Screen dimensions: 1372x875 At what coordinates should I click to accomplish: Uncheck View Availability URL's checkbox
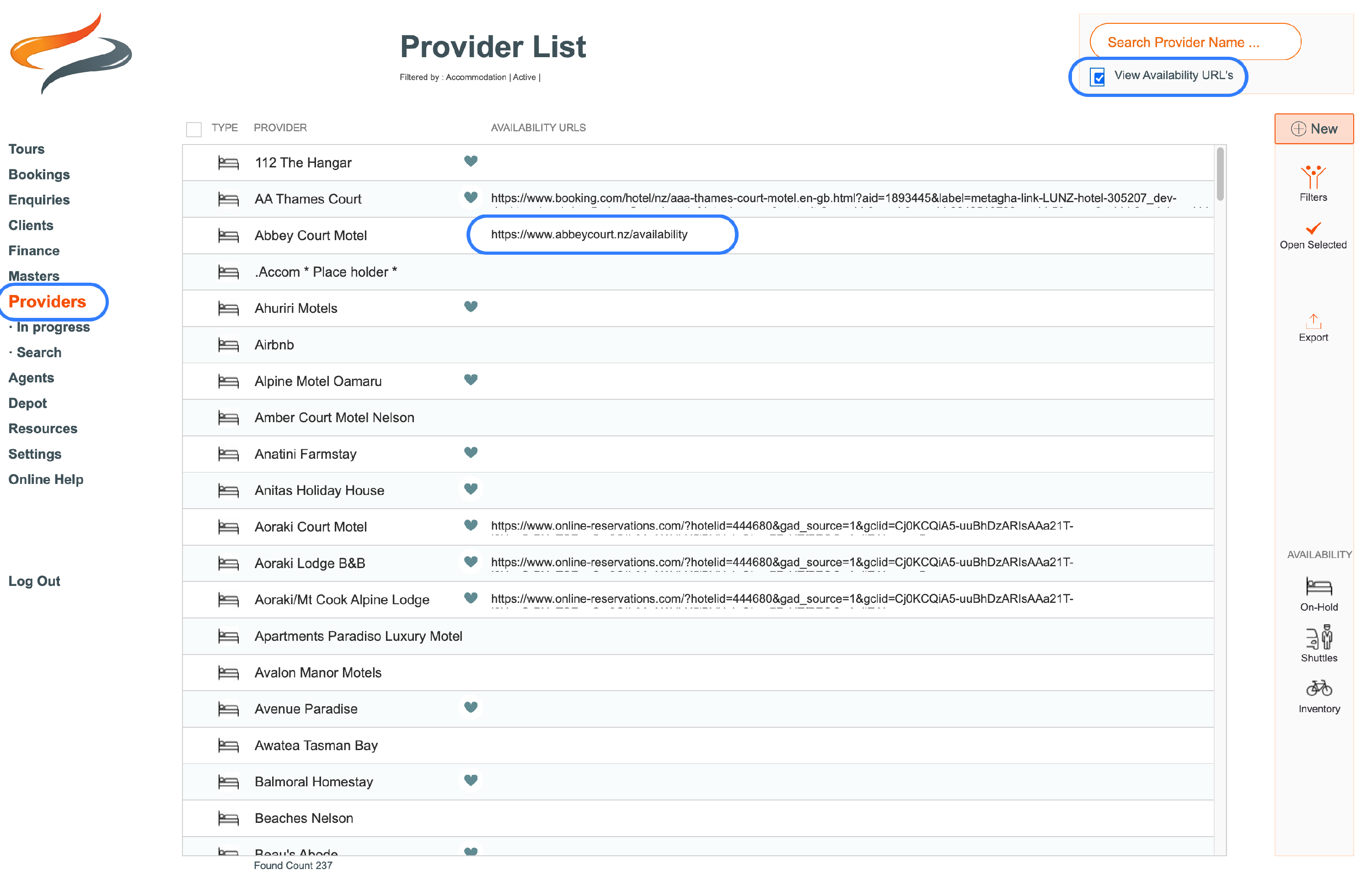[x=1098, y=76]
